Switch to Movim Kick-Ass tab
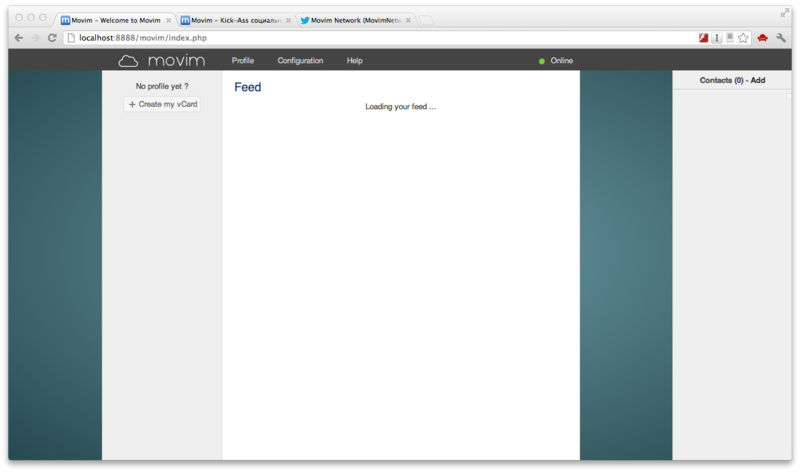The image size is (800, 472). 236,20
